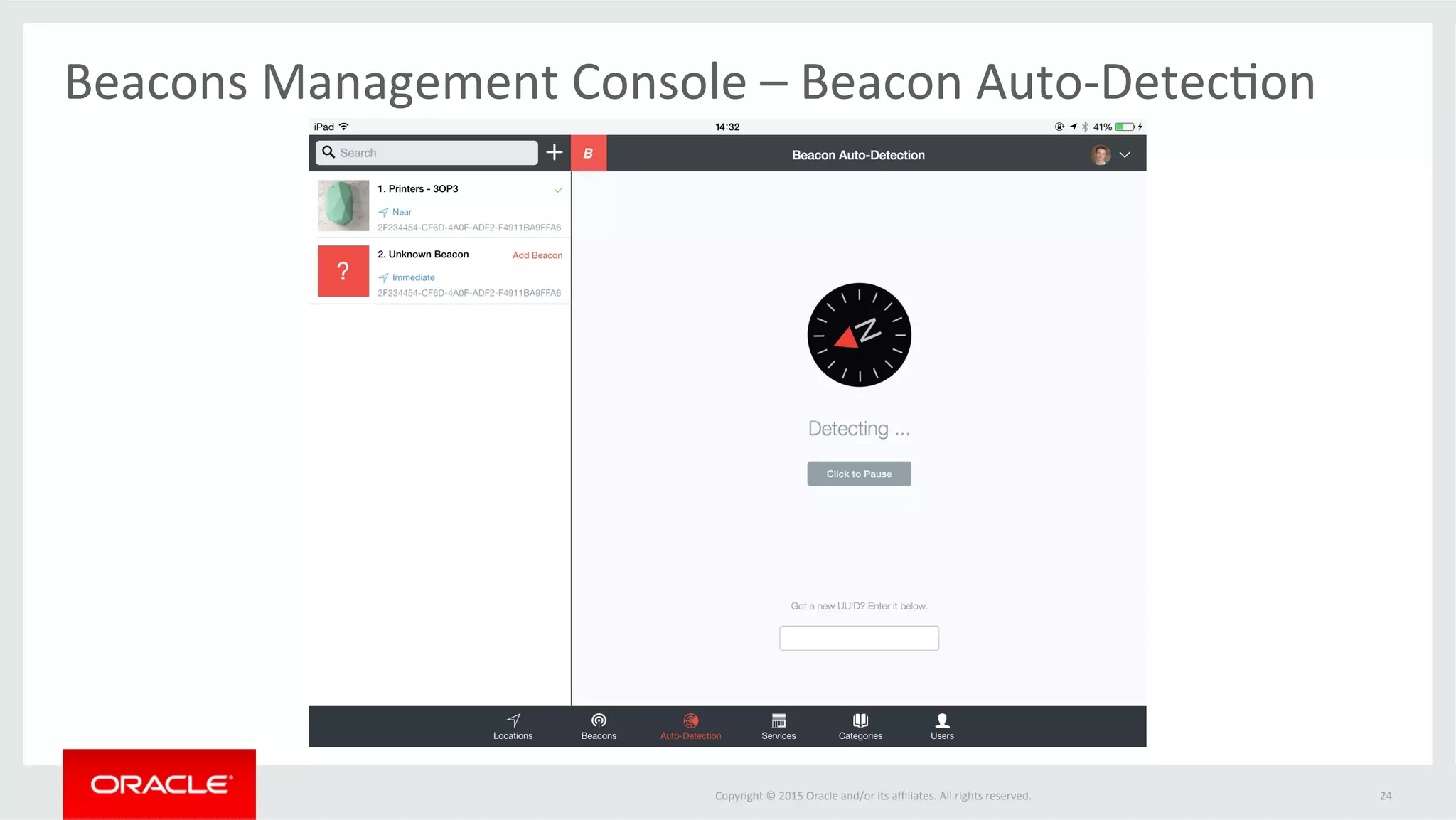Viewport: 1456px width, 820px height.
Task: Select the '1. Printers - 3OP3' title
Action: [x=417, y=188]
